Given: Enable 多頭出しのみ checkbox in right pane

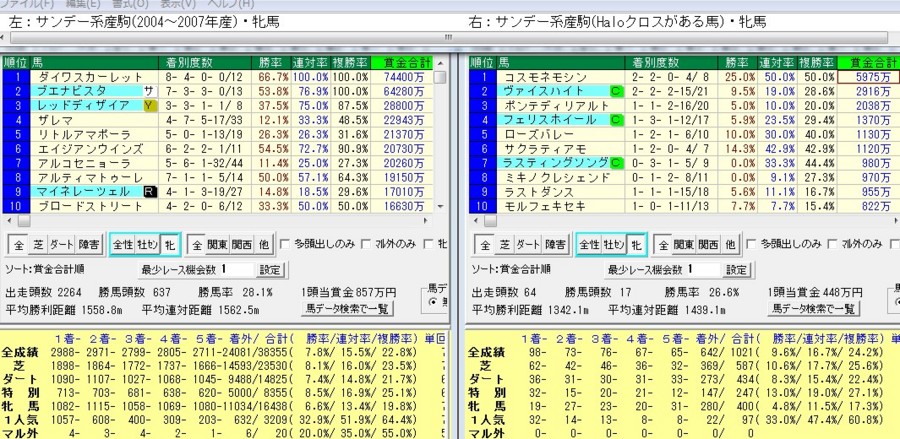Looking at the screenshot, I should [750, 244].
